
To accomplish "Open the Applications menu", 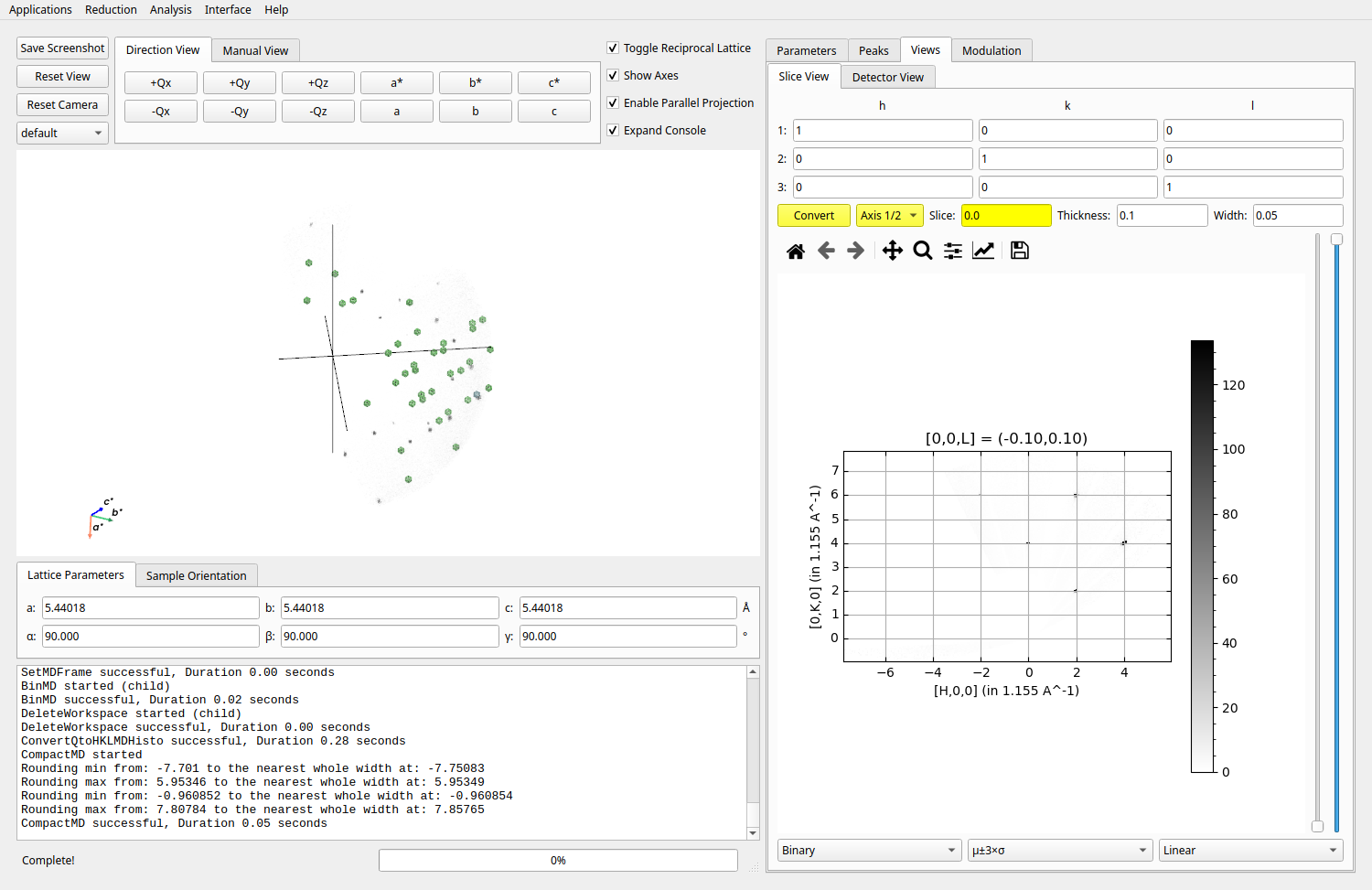I will [40, 9].
